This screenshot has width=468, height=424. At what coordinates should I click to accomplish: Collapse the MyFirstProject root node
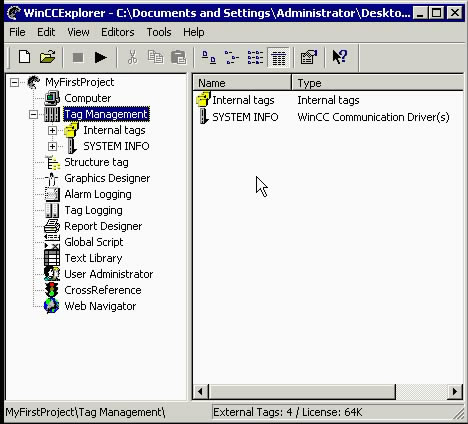(x=14, y=82)
